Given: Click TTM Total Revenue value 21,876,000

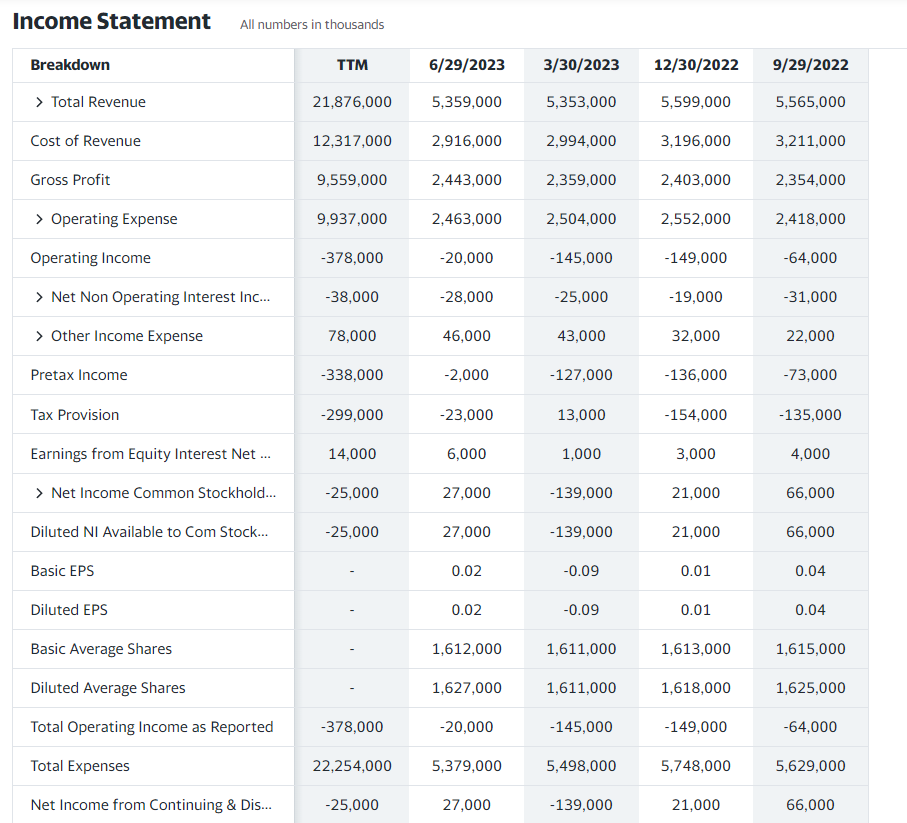Looking at the screenshot, I should tap(352, 102).
